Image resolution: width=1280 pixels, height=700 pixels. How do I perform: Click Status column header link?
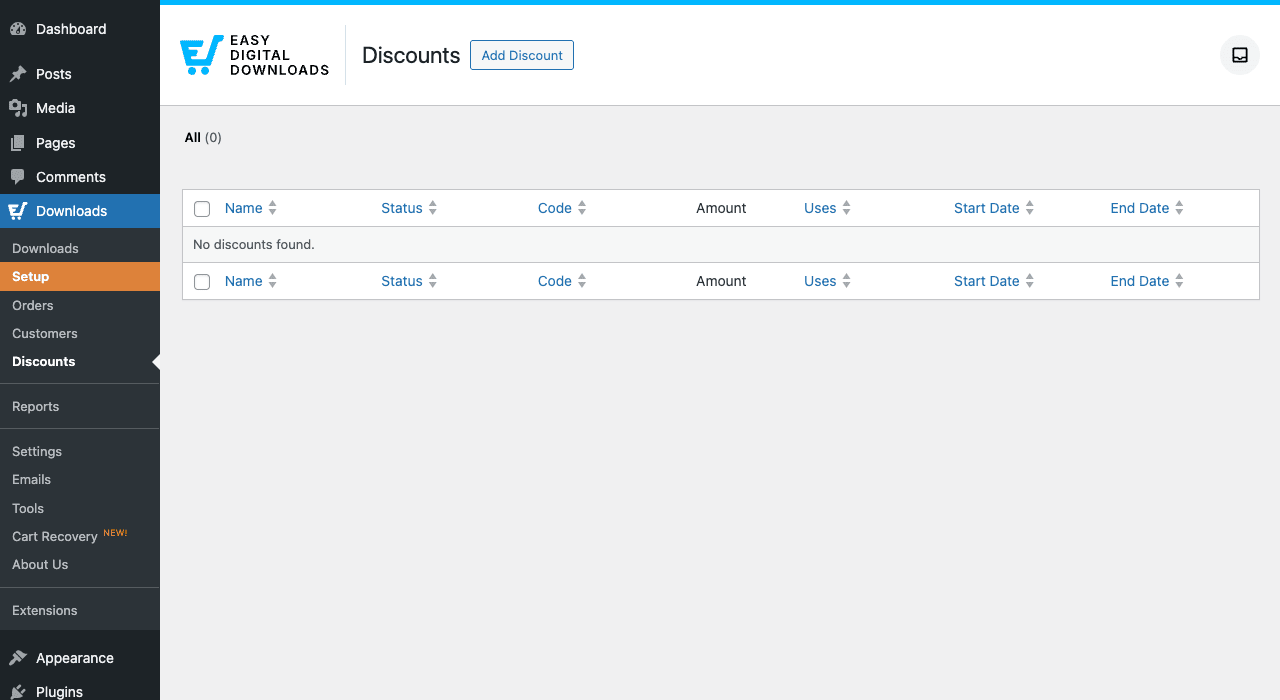click(402, 208)
